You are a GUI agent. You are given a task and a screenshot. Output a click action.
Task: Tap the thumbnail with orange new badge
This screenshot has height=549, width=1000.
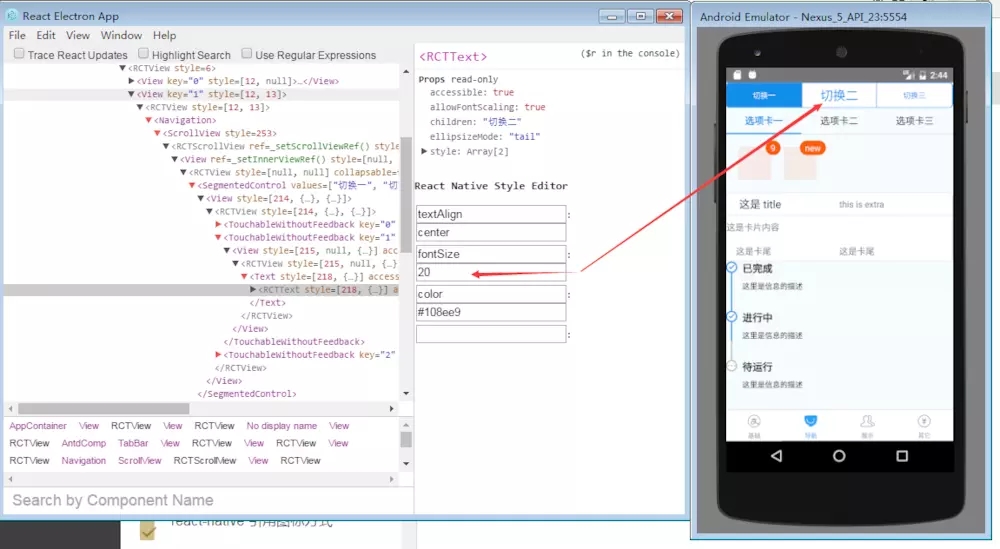click(x=800, y=162)
